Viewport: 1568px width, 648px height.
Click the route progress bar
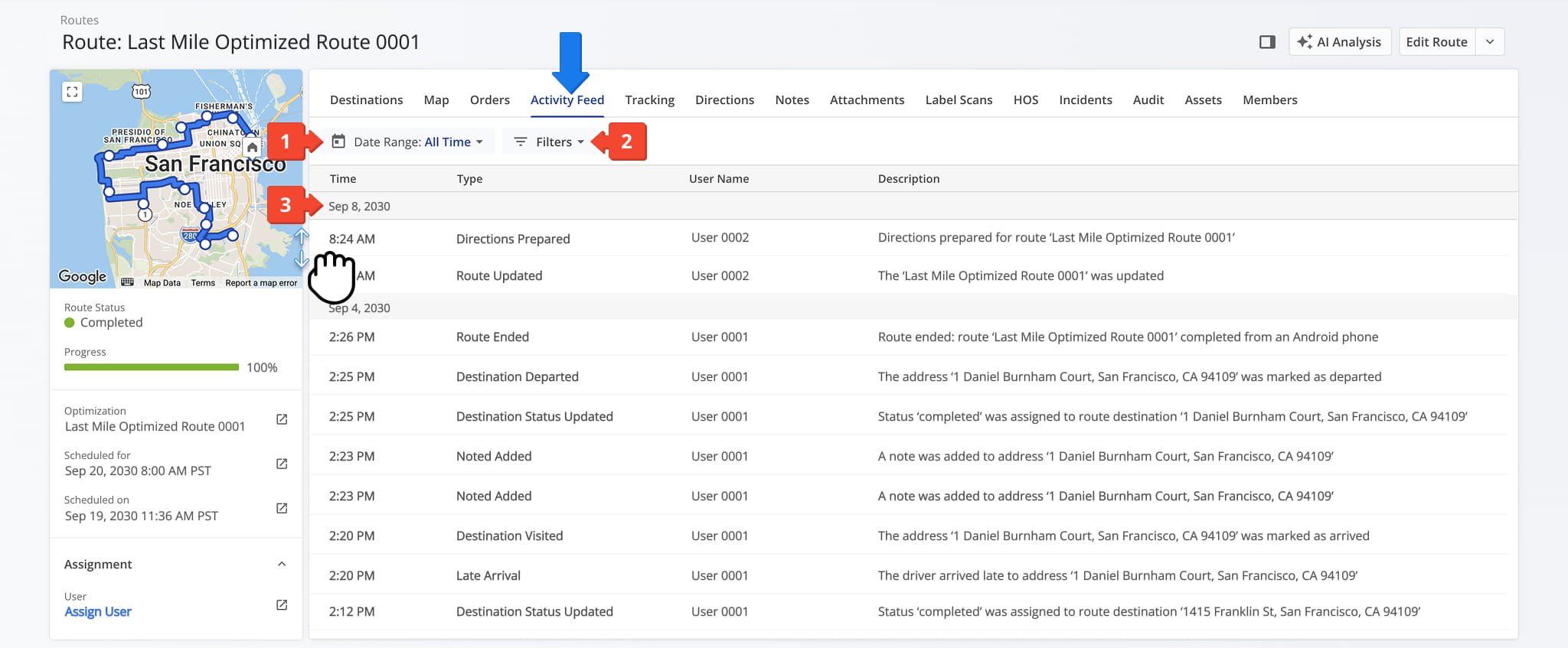[x=152, y=367]
